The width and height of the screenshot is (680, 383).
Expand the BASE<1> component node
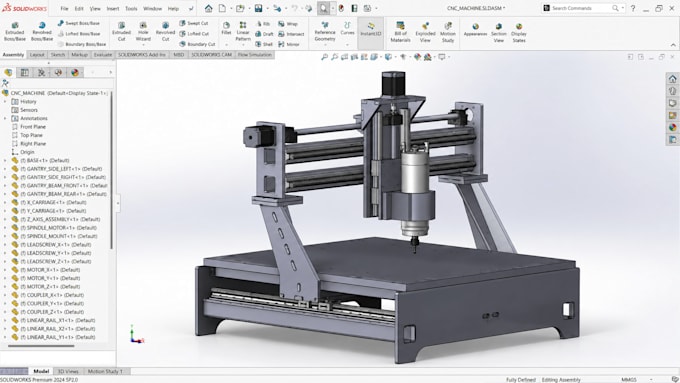click(5, 160)
